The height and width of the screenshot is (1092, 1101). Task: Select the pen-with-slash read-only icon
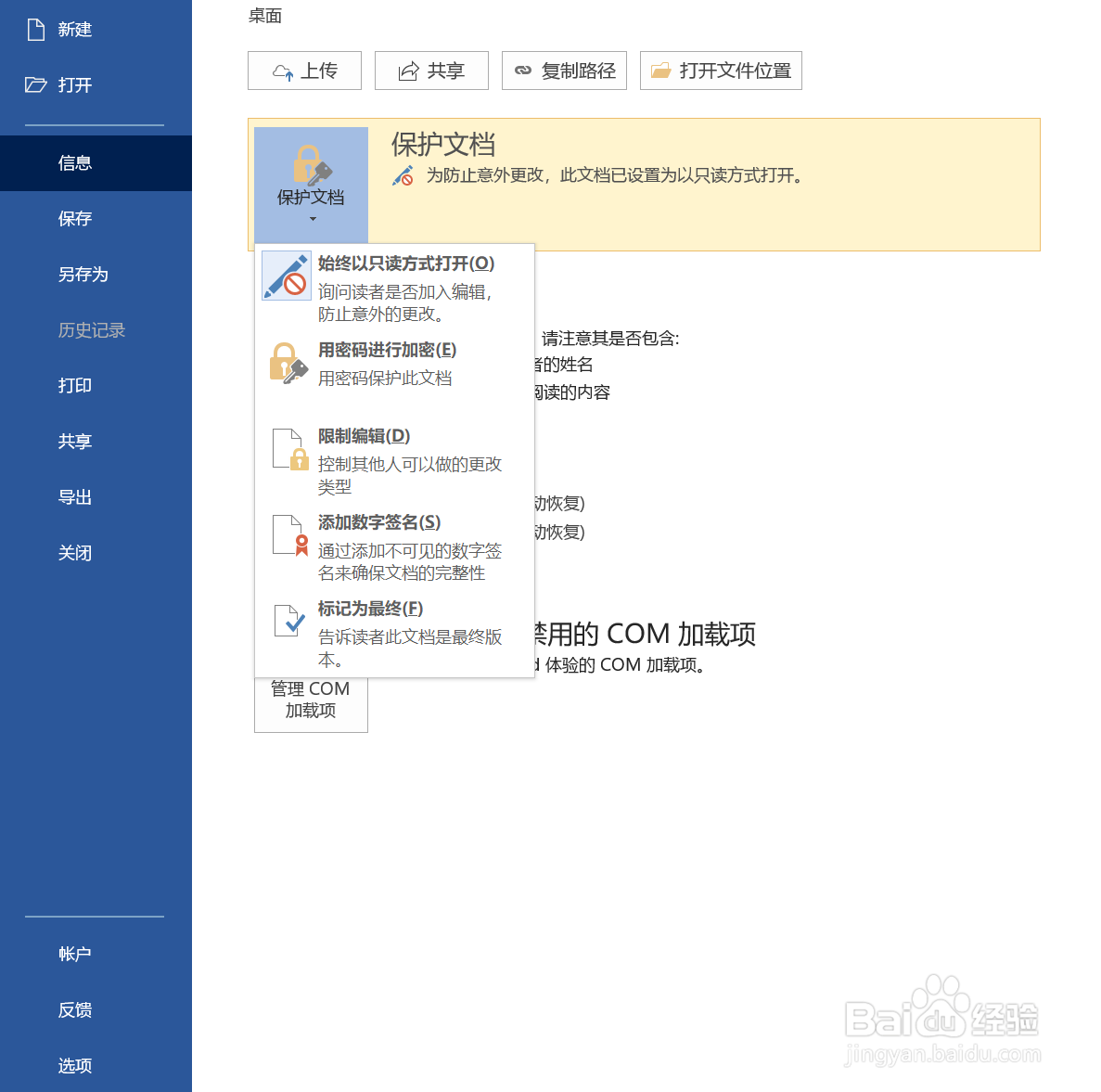pyautogui.click(x=286, y=276)
